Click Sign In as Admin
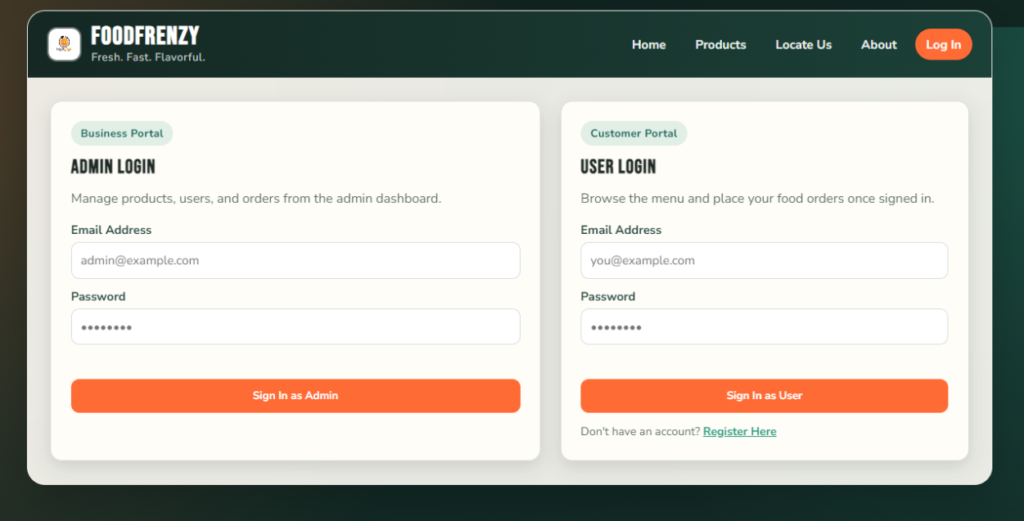Viewport: 1024px width, 521px height. tap(295, 396)
